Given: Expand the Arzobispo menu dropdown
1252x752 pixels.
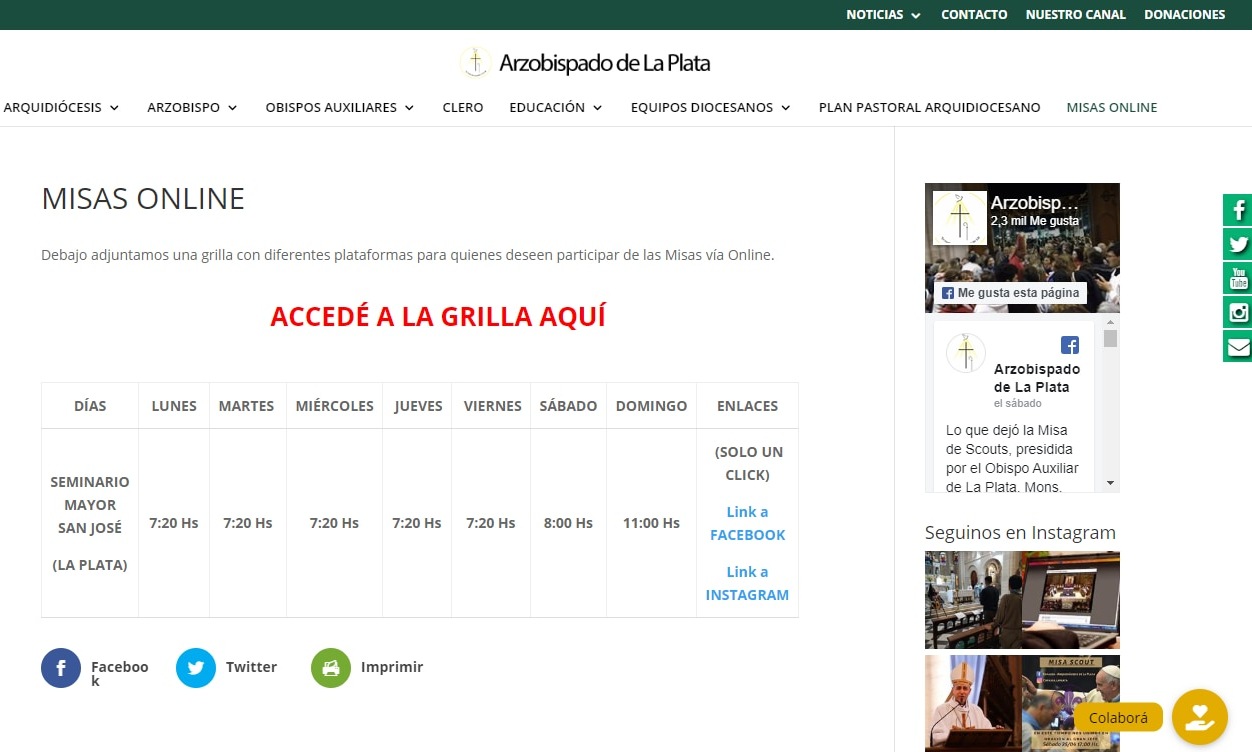Looking at the screenshot, I should coord(192,107).
